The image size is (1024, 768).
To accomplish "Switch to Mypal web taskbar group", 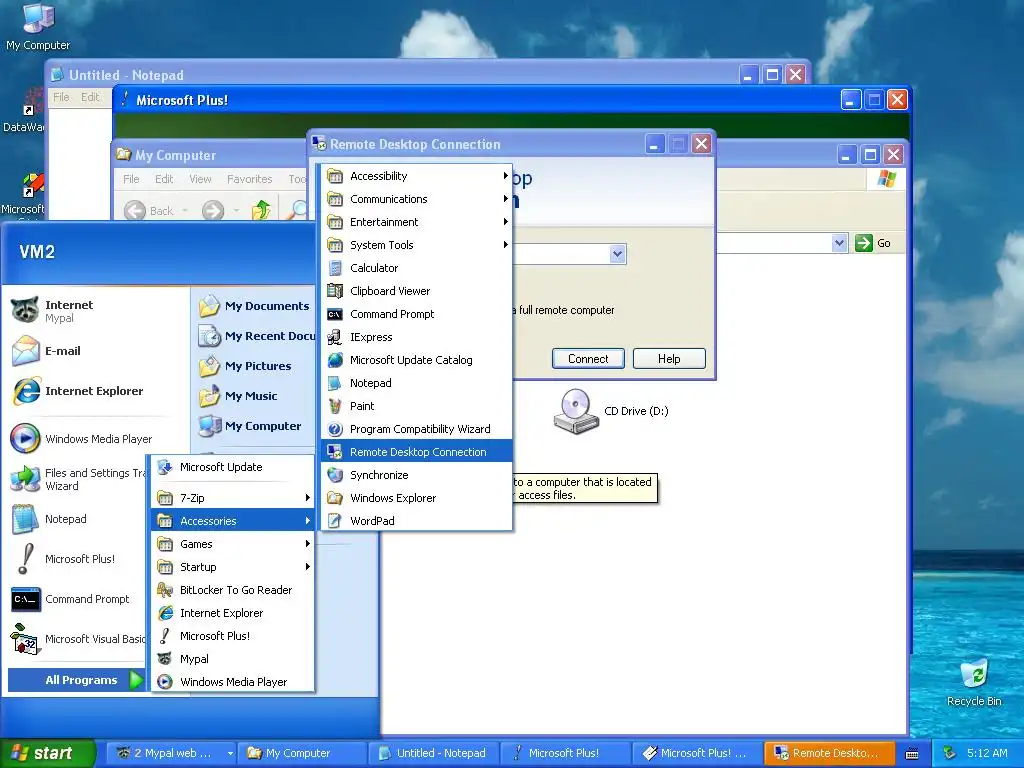I will coord(171,753).
